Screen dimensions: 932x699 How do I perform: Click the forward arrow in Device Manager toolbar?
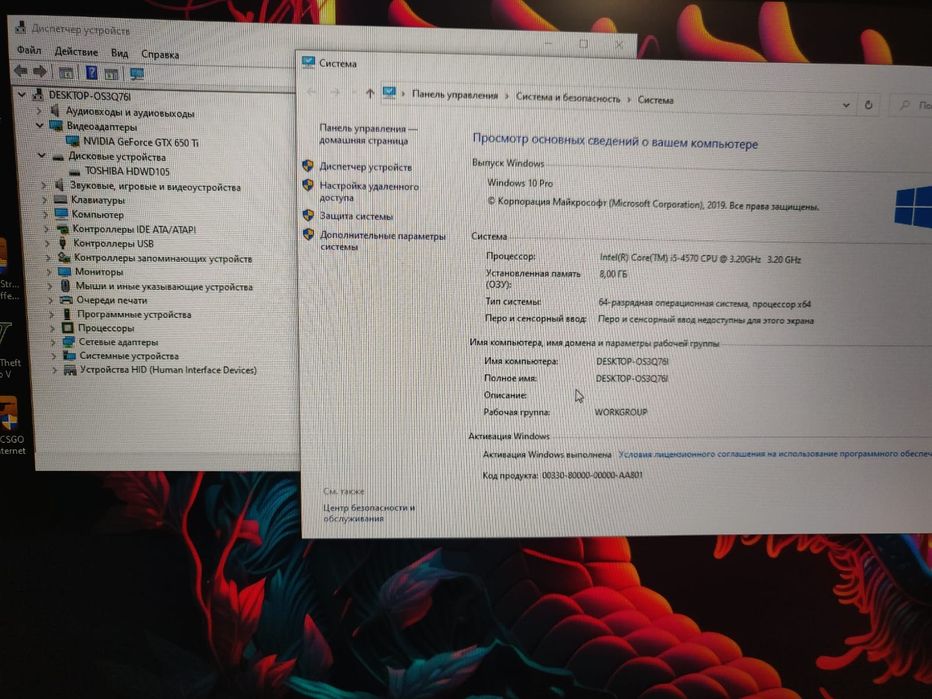(40, 72)
